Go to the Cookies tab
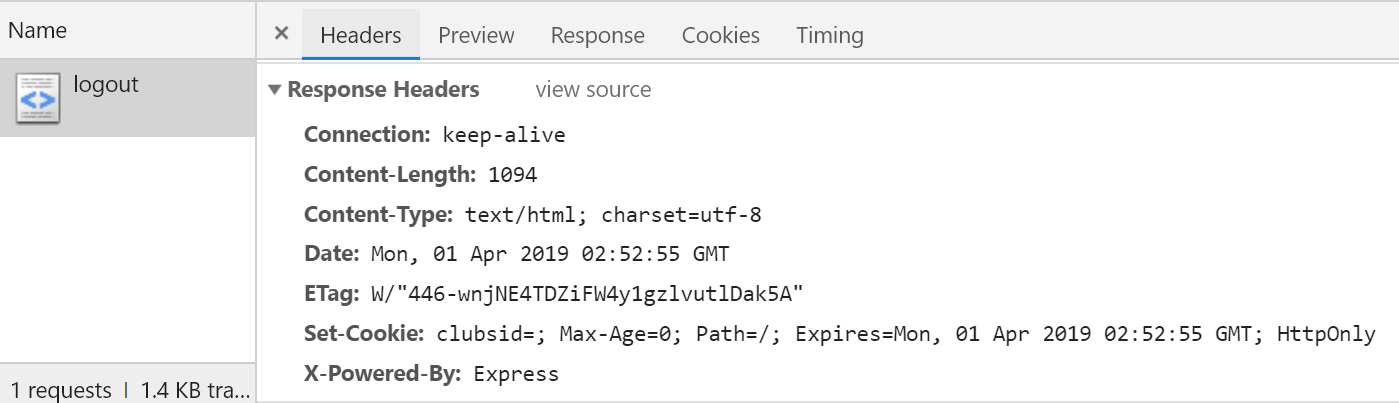The image size is (1399, 403). (x=721, y=36)
